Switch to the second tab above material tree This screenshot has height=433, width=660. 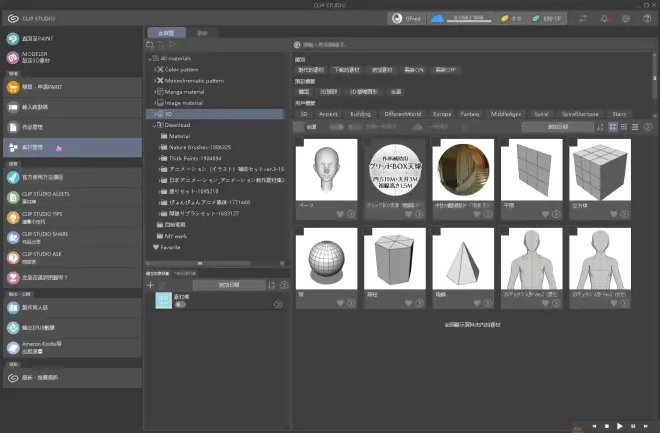[202, 33]
